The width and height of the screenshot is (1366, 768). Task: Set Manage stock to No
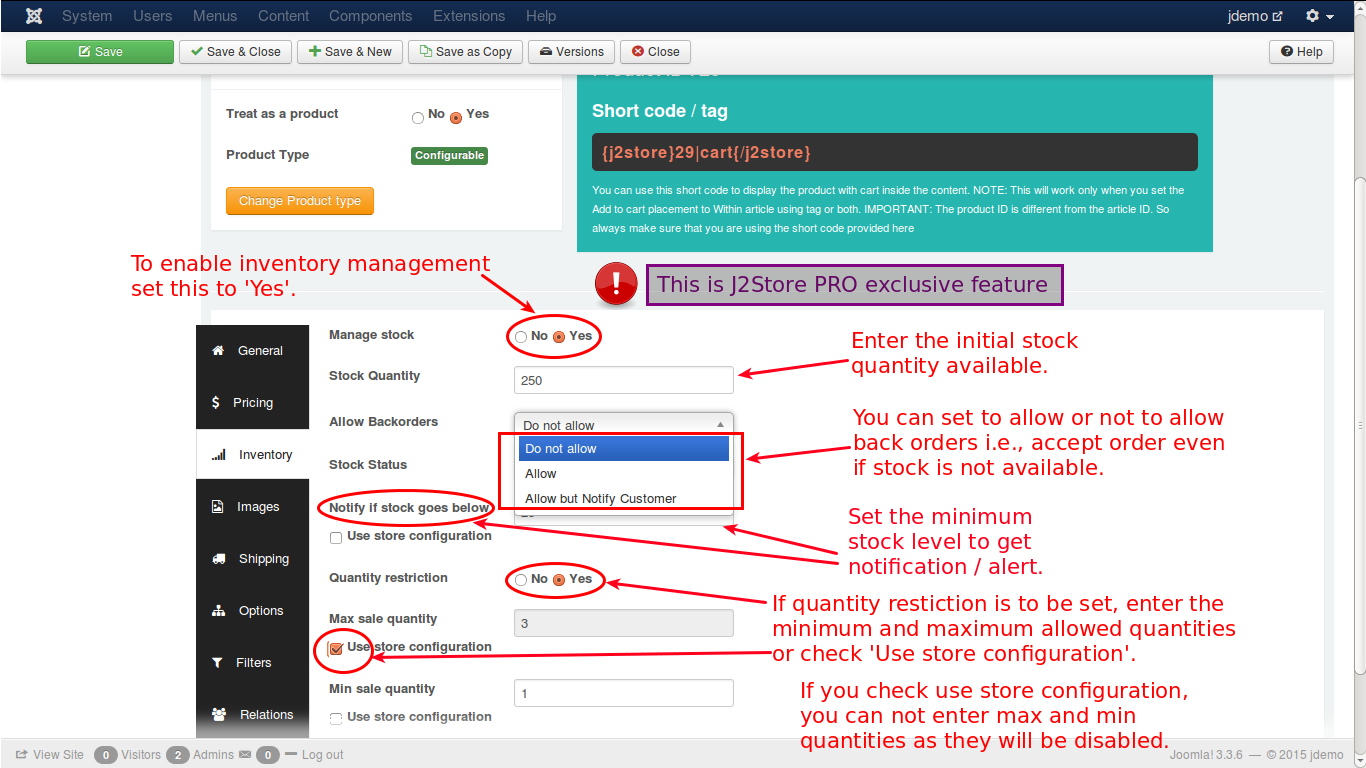(x=521, y=337)
